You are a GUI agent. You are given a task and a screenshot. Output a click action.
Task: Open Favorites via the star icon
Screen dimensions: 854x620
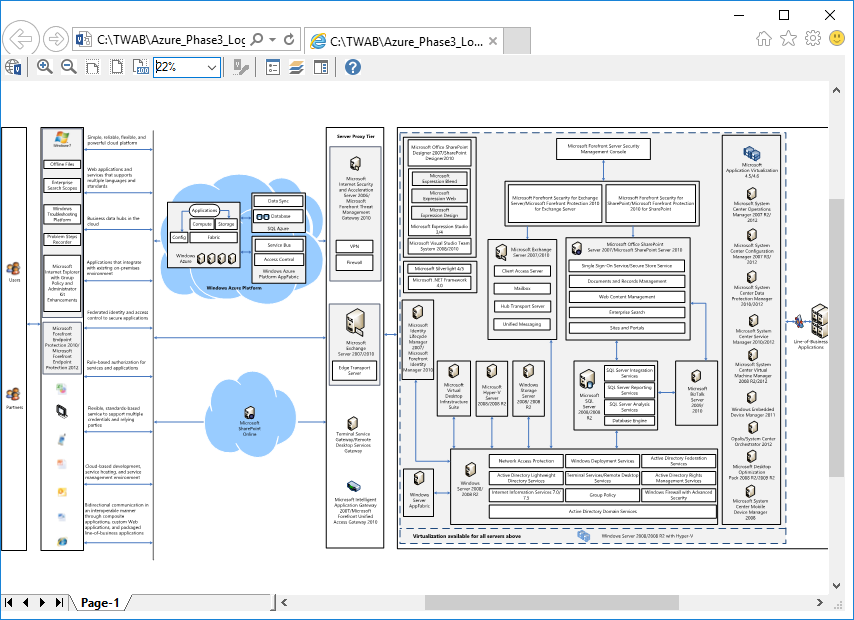(x=788, y=39)
